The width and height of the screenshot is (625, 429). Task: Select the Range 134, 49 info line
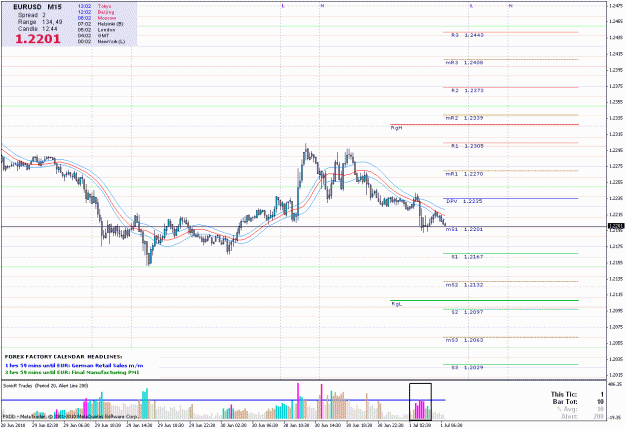coord(40,22)
